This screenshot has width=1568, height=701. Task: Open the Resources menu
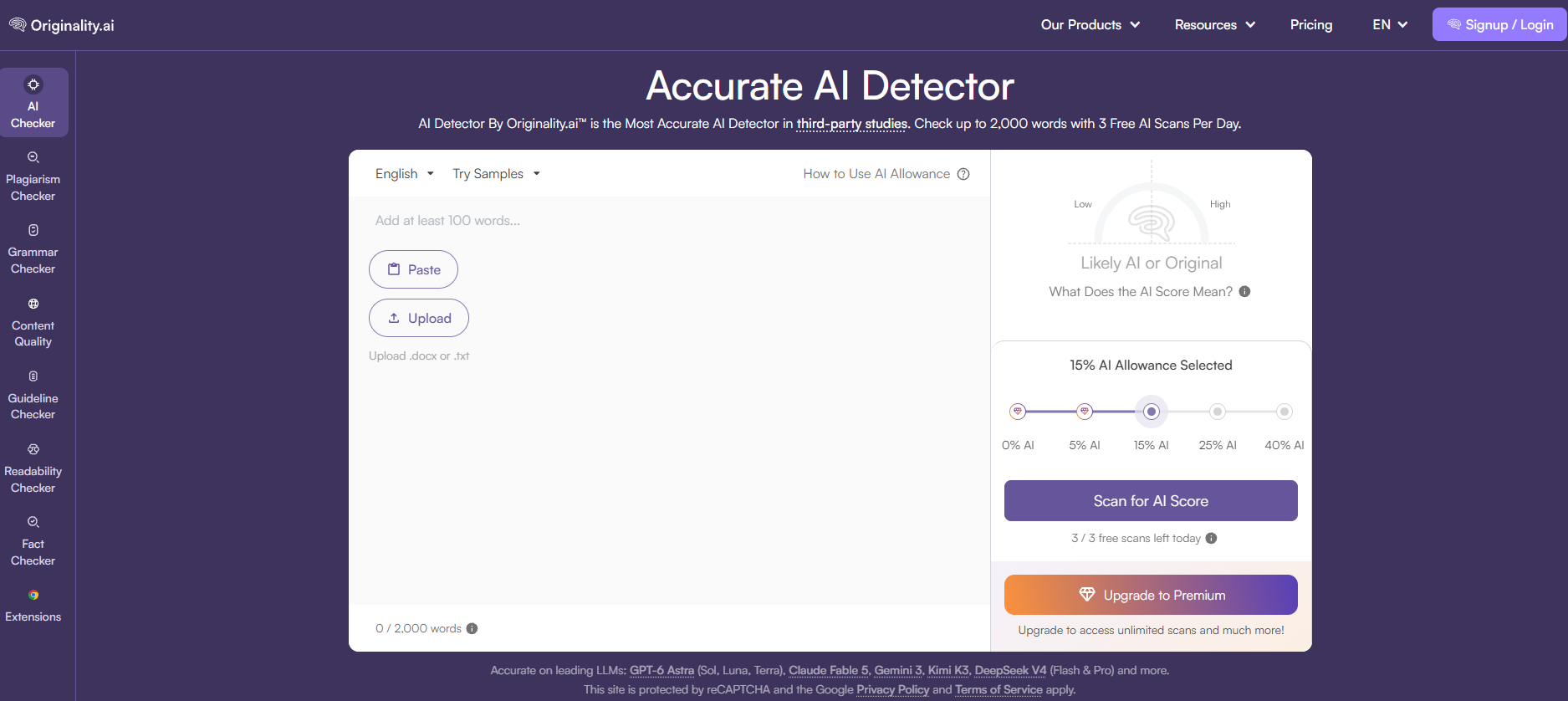pyautogui.click(x=1215, y=25)
